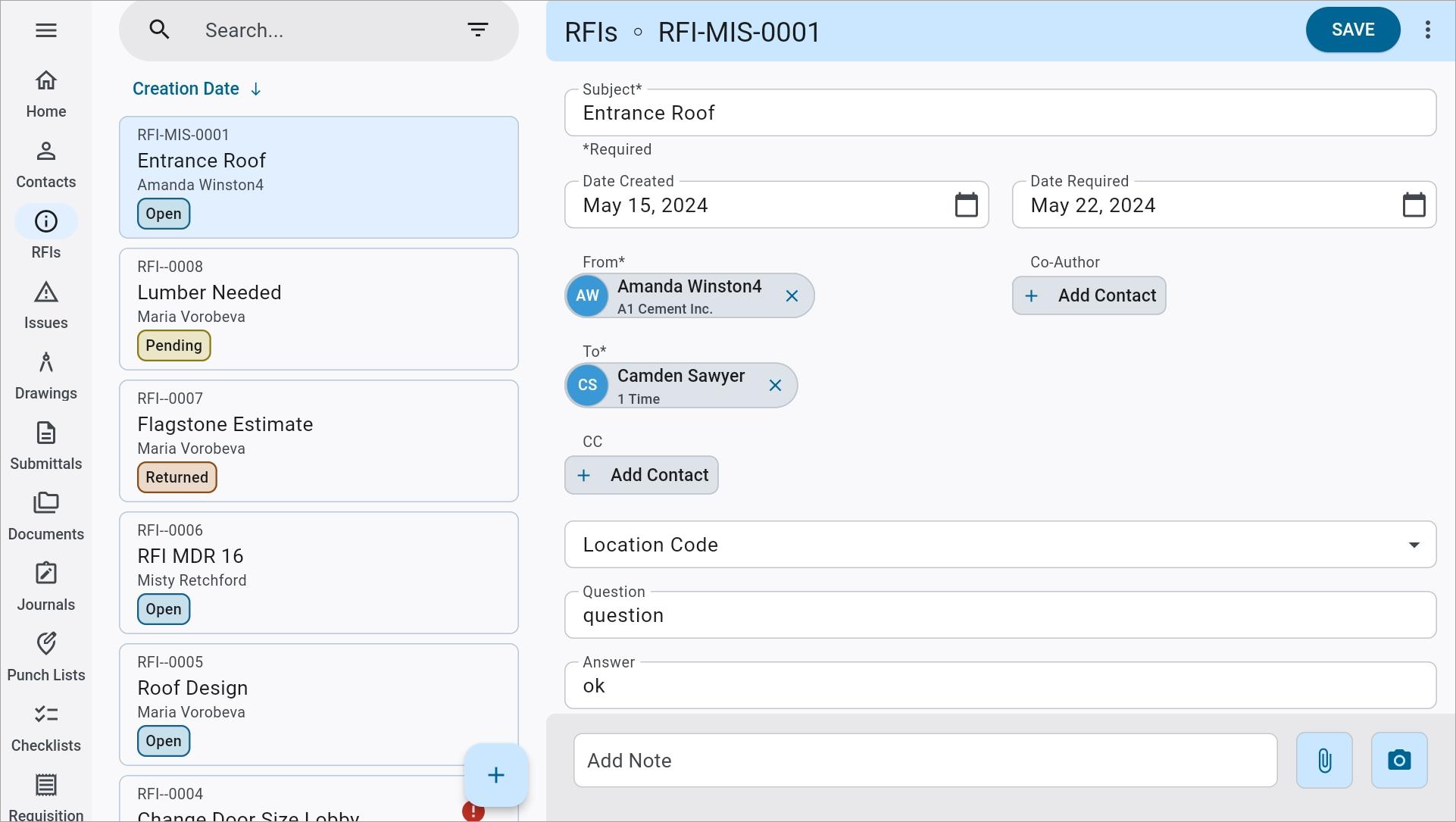
Task: Edit the Subject field
Action: coord(1000,113)
